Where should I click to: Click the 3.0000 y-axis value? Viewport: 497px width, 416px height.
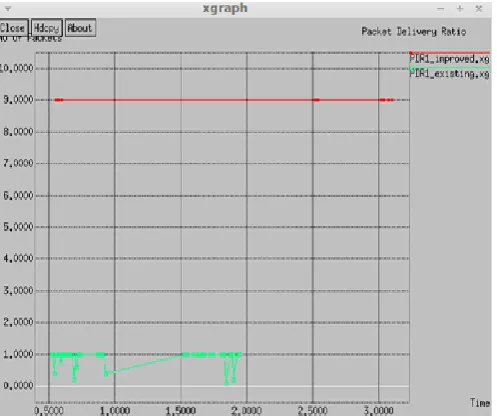click(x=18, y=291)
